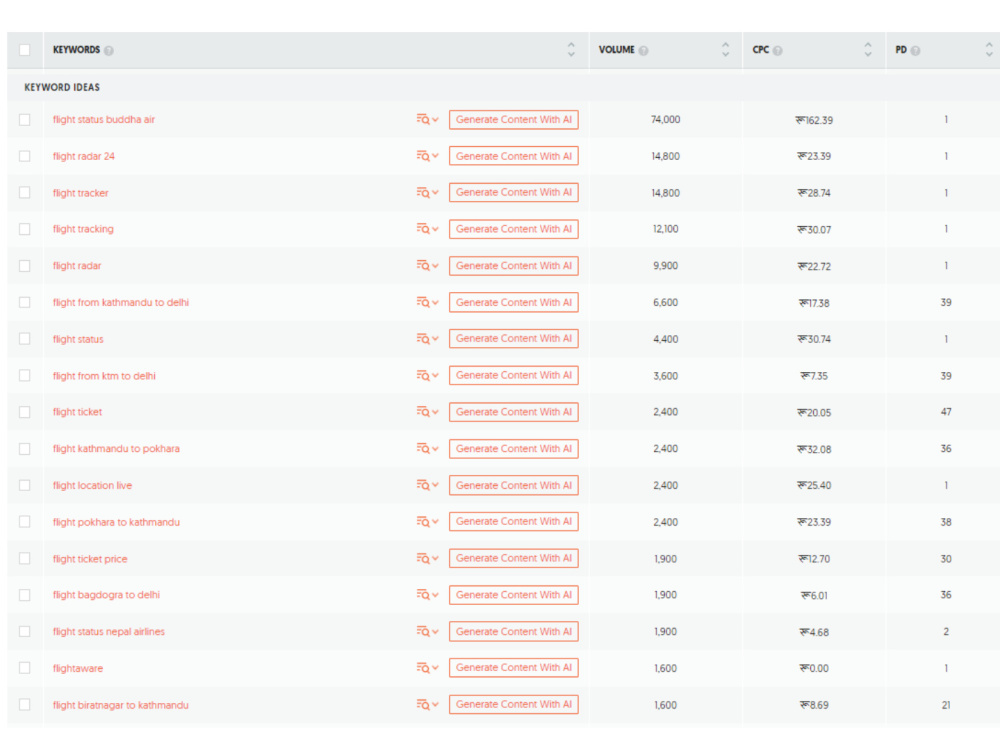Open search icon for 'flight status' row
The width and height of the screenshot is (1000, 751).
coord(427,339)
